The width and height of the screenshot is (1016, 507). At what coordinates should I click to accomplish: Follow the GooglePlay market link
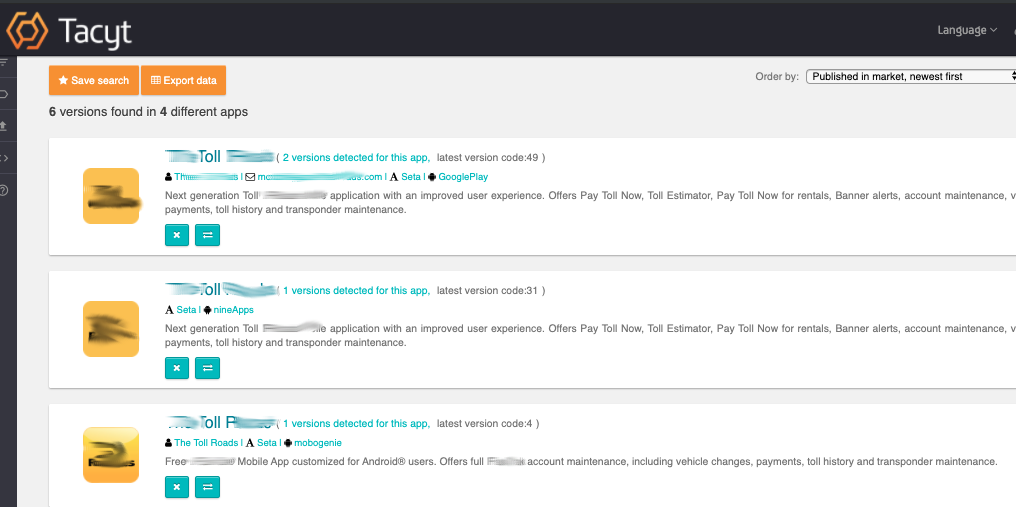463,177
